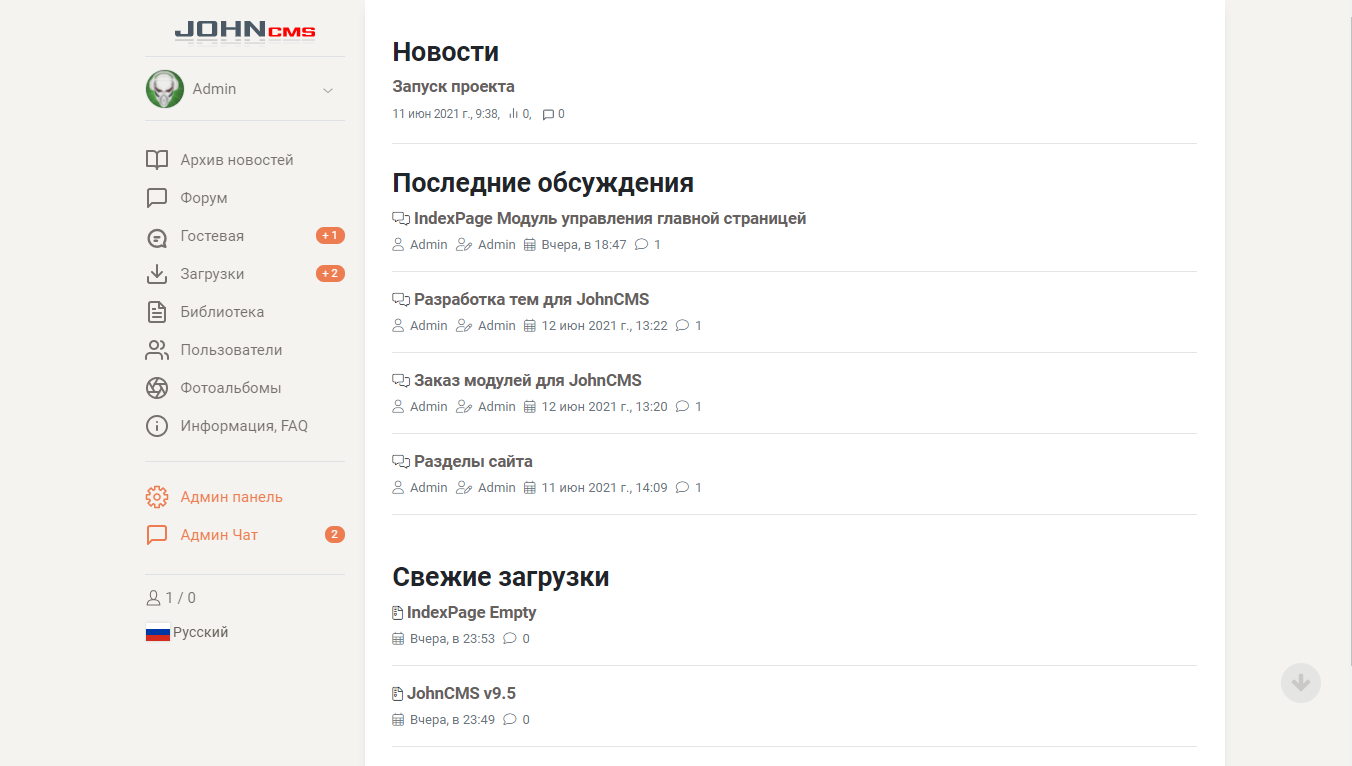Open Админ Чат menu item
The width and height of the screenshot is (1352, 766).
pyautogui.click(x=219, y=535)
